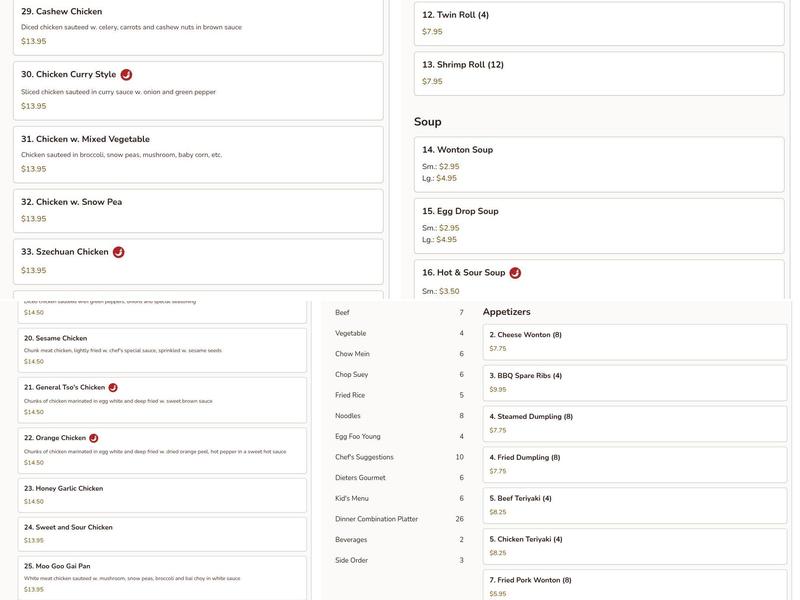This screenshot has width=800, height=600.
Task: Click spicy icon next to Orange Chicken
Action: 94,438
